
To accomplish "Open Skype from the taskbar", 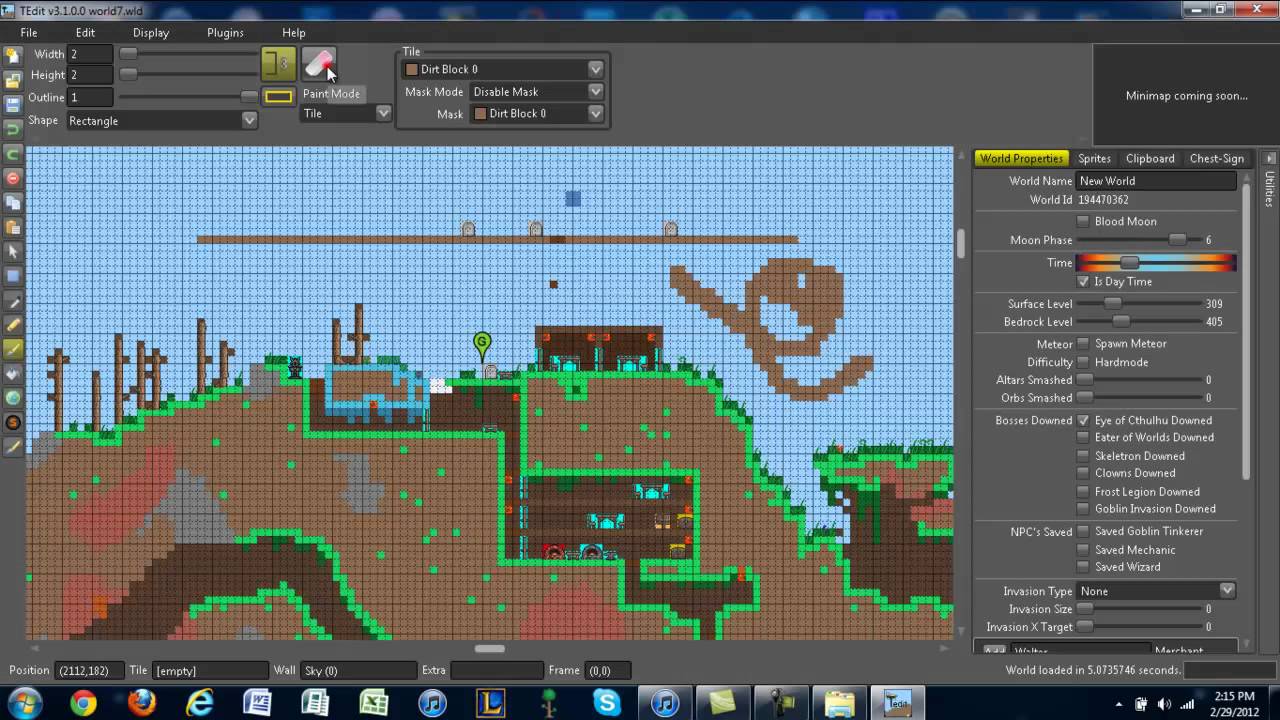I will pos(607,703).
